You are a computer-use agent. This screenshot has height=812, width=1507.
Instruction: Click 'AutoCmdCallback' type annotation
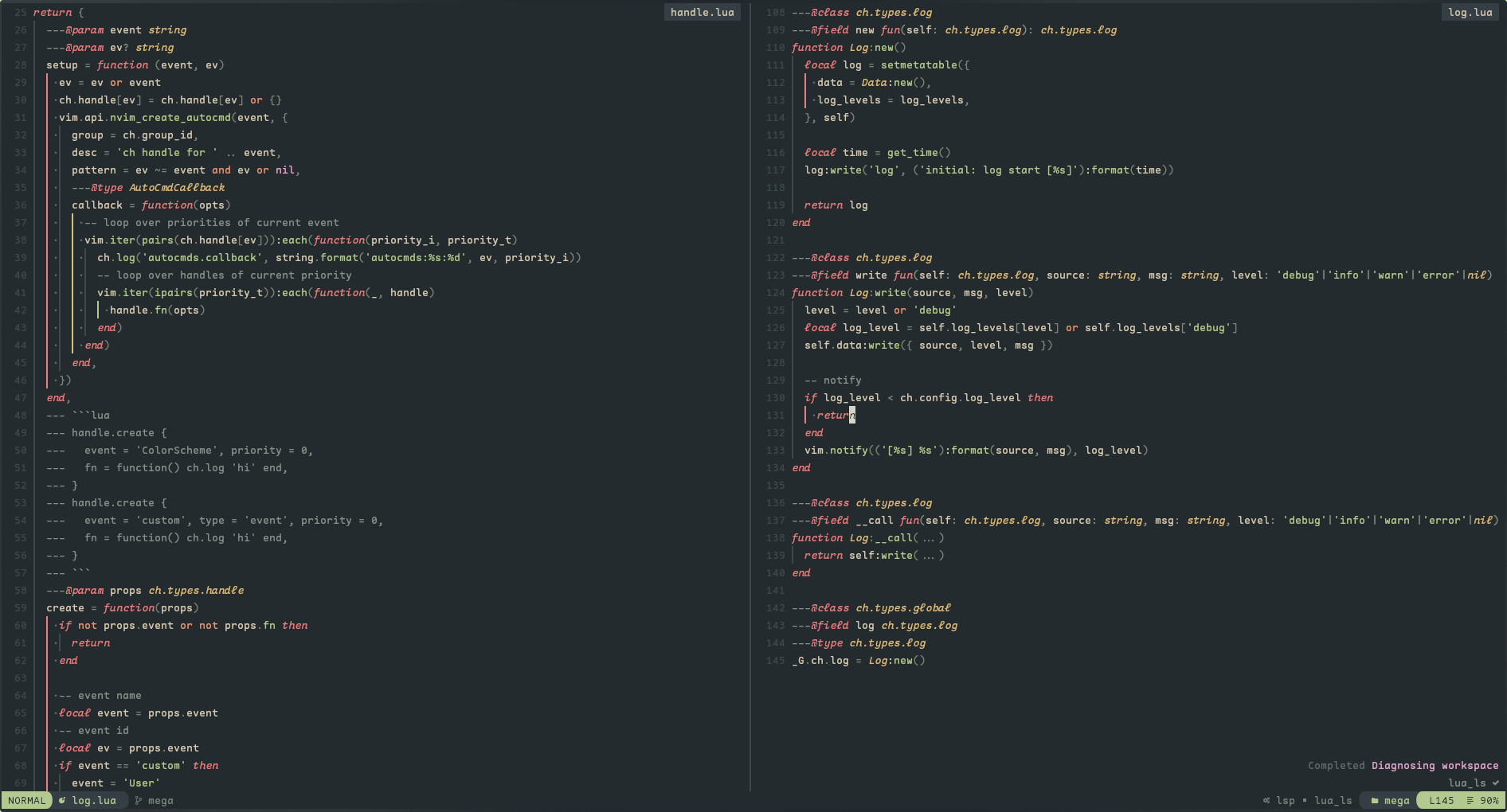point(177,187)
